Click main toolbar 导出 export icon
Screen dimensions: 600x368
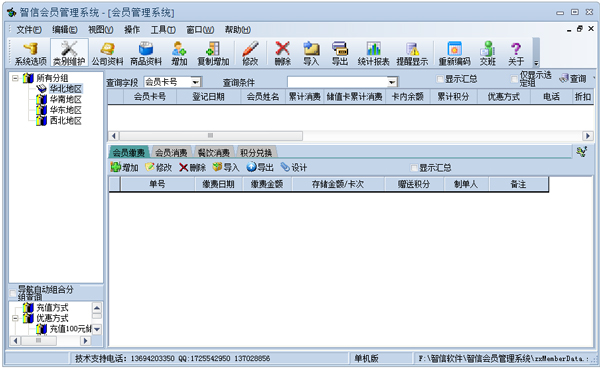click(x=340, y=53)
